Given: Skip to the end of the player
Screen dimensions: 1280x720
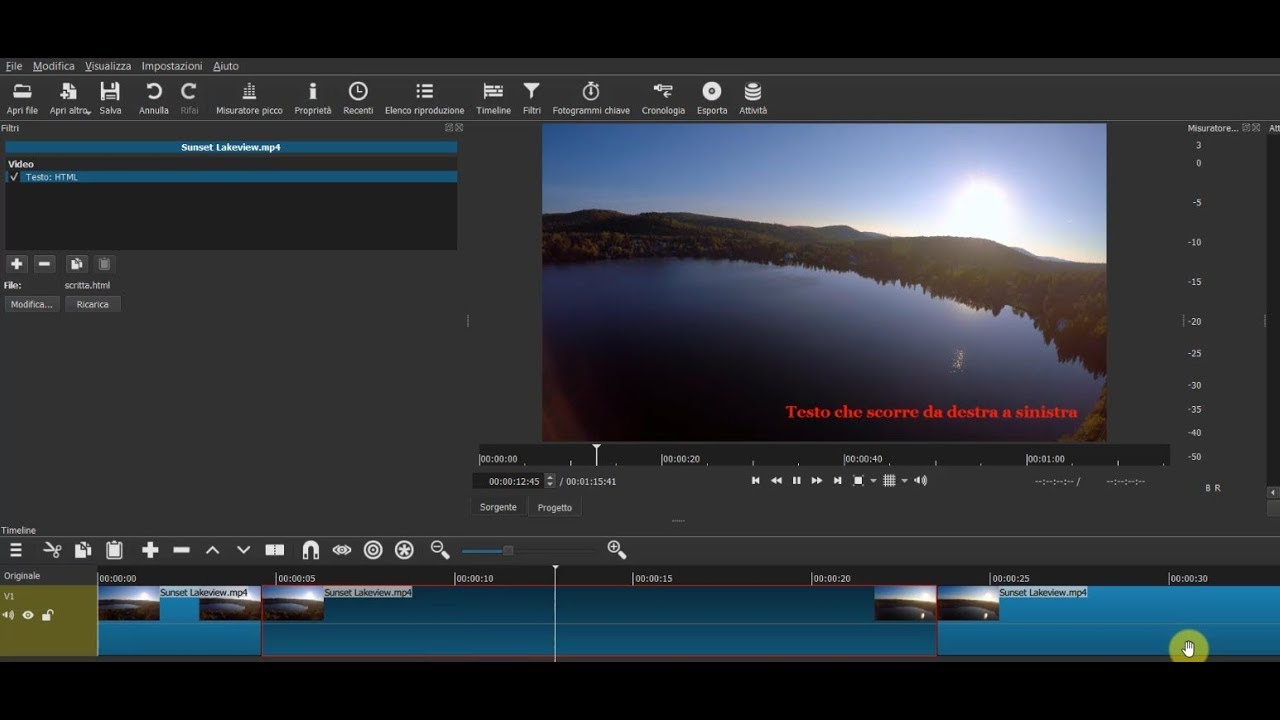Looking at the screenshot, I should [x=838, y=481].
